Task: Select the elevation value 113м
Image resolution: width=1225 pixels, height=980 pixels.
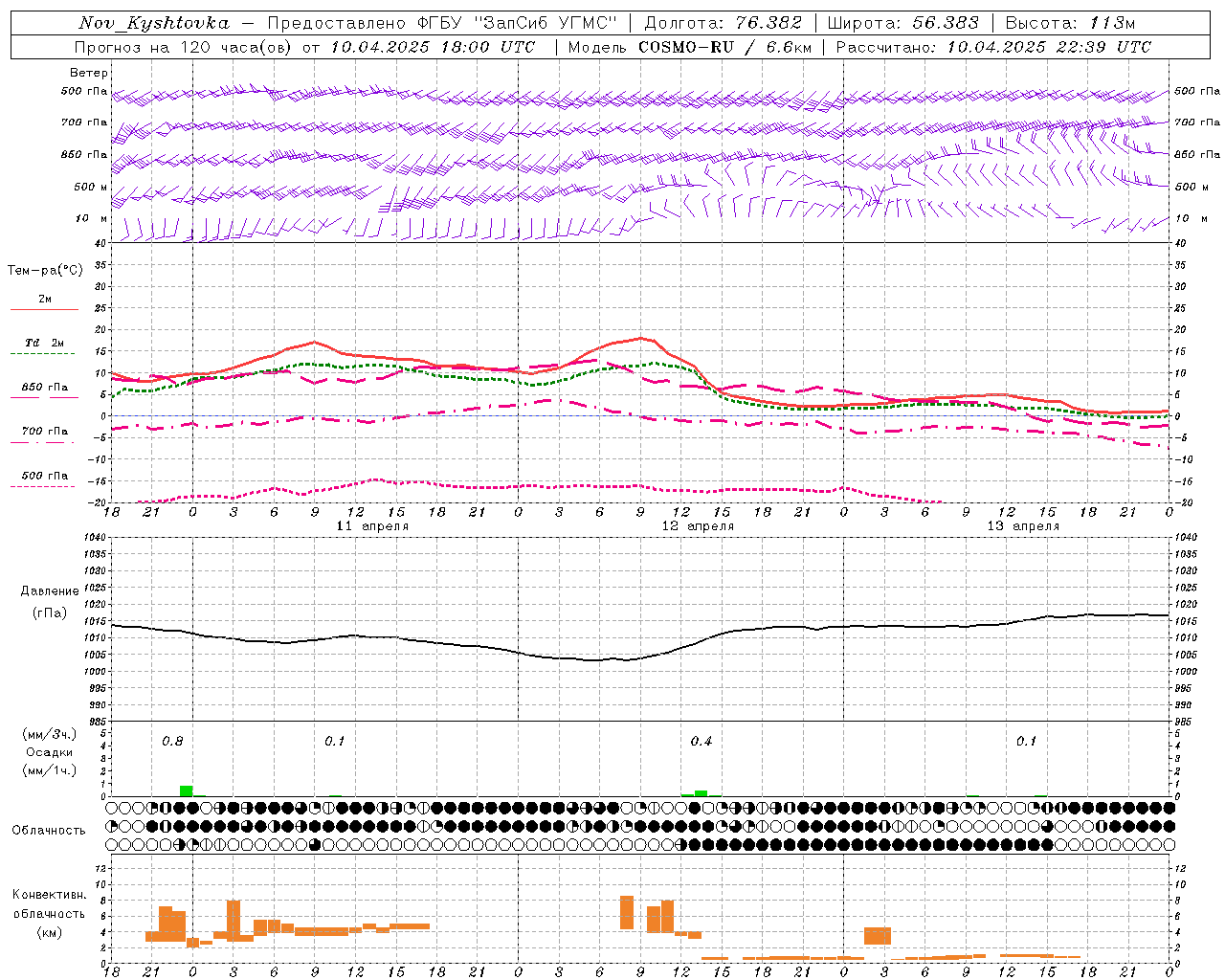Action: (1112, 23)
